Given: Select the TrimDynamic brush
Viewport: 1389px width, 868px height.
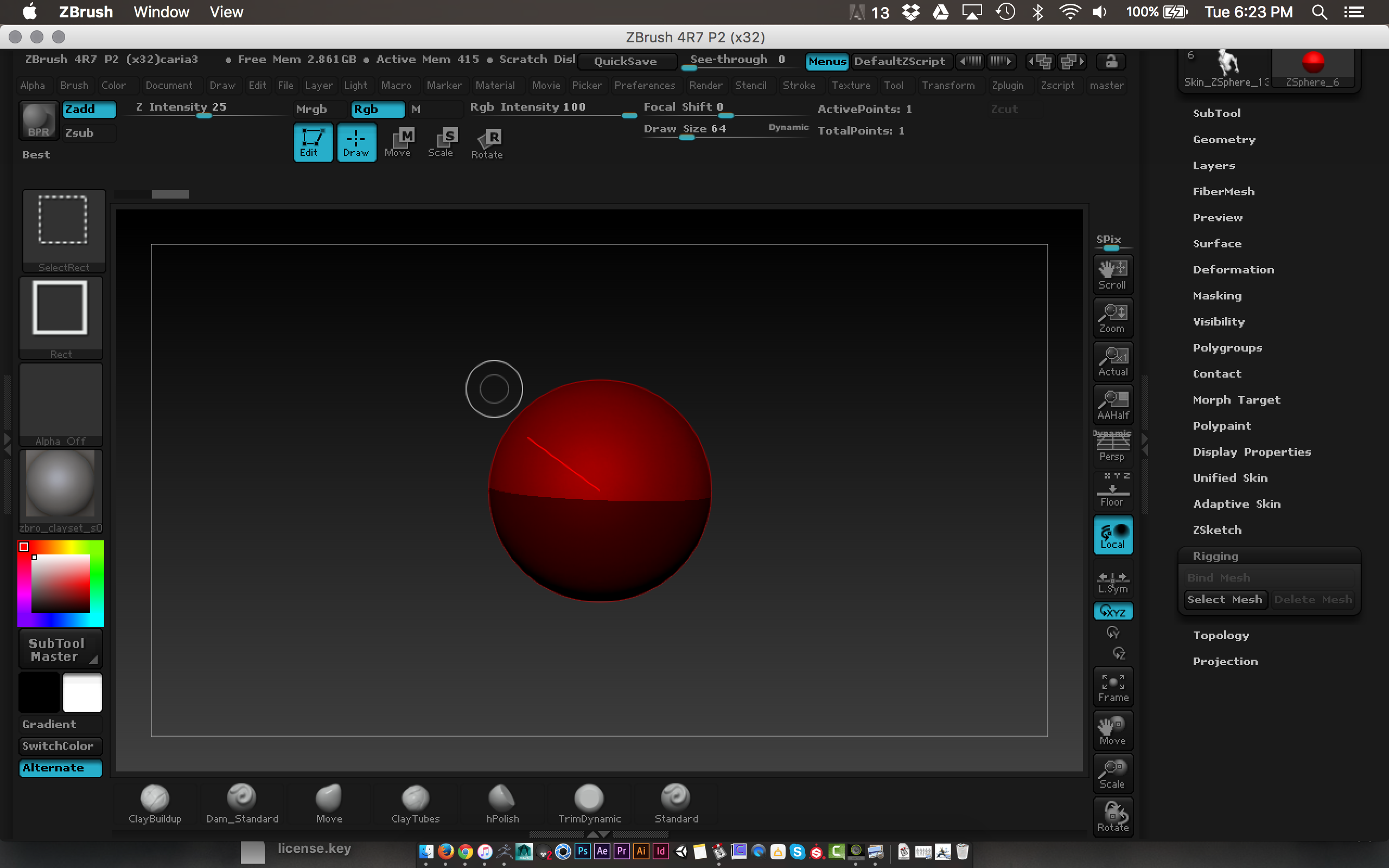Looking at the screenshot, I should [x=589, y=803].
